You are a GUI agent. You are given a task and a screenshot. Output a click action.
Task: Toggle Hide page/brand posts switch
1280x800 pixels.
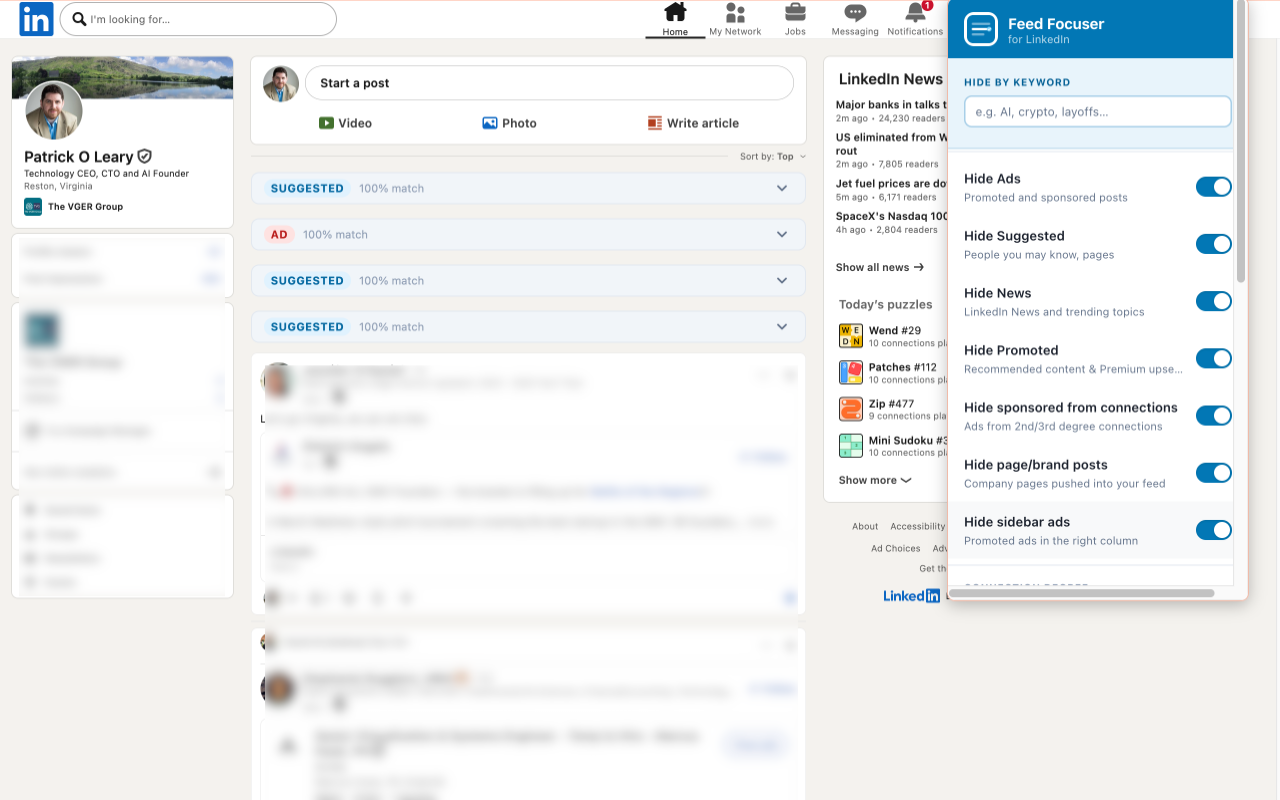(1214, 473)
